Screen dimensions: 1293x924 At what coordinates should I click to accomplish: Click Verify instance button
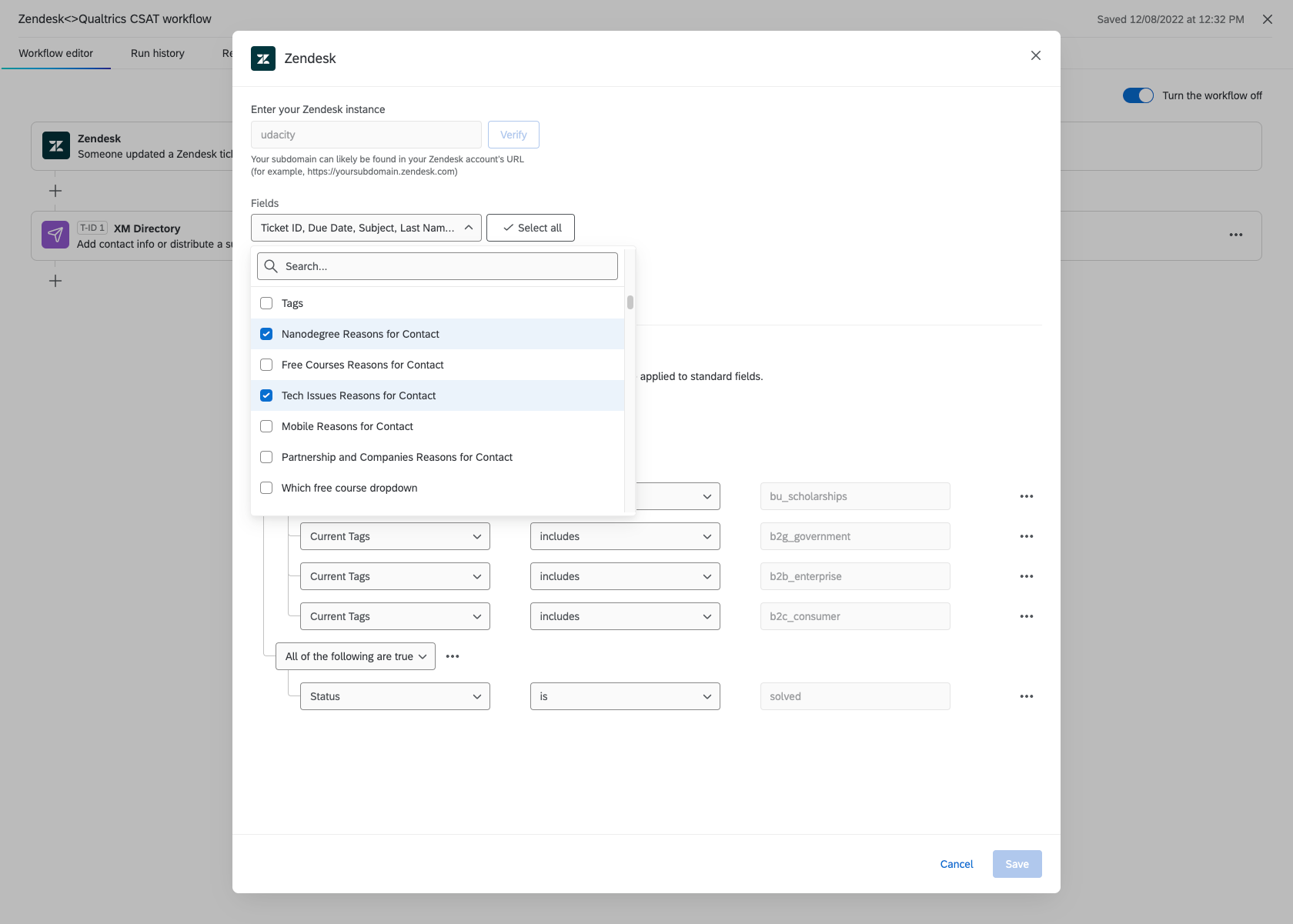513,135
